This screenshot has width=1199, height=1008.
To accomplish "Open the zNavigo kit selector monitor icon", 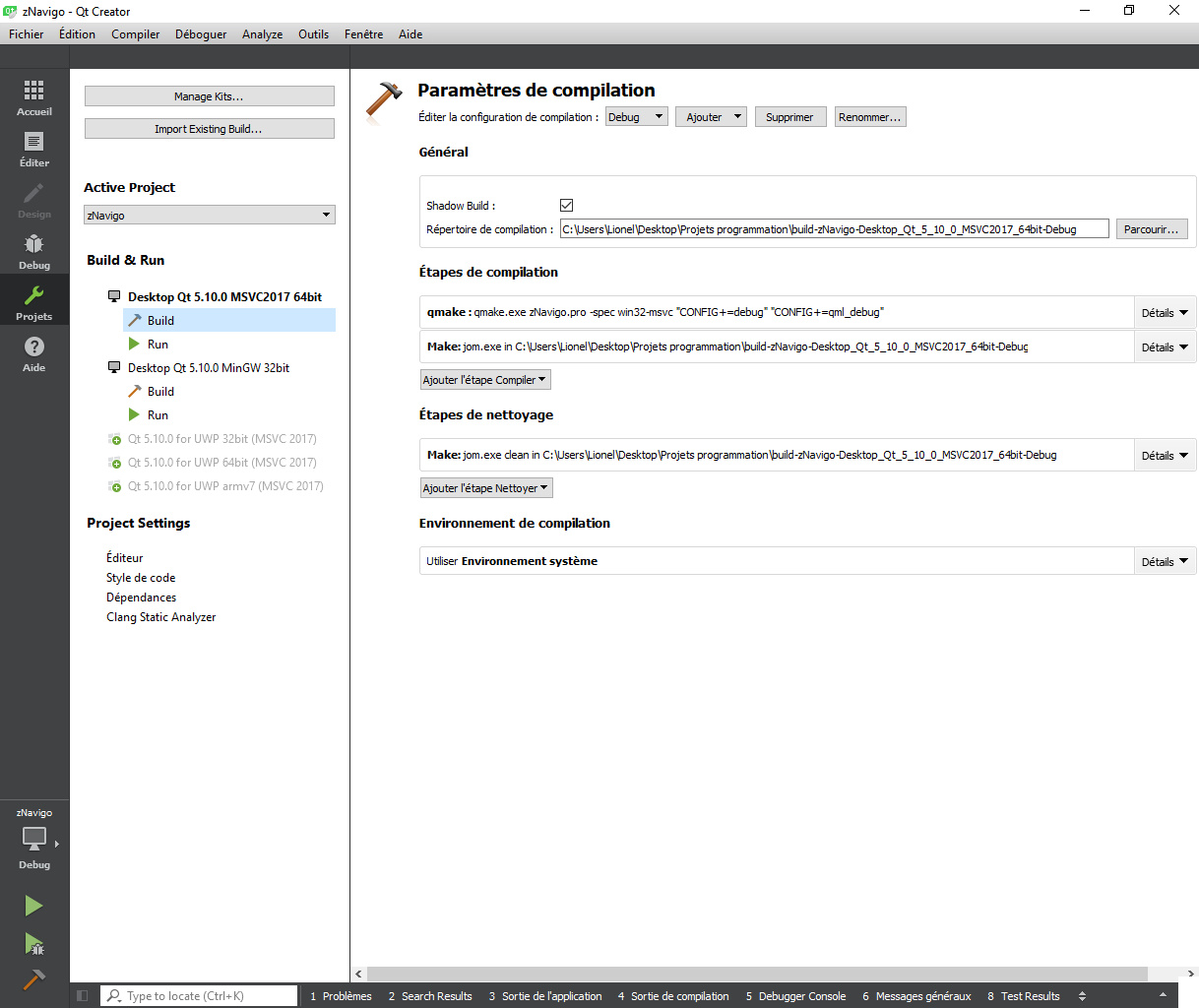I will 34,839.
